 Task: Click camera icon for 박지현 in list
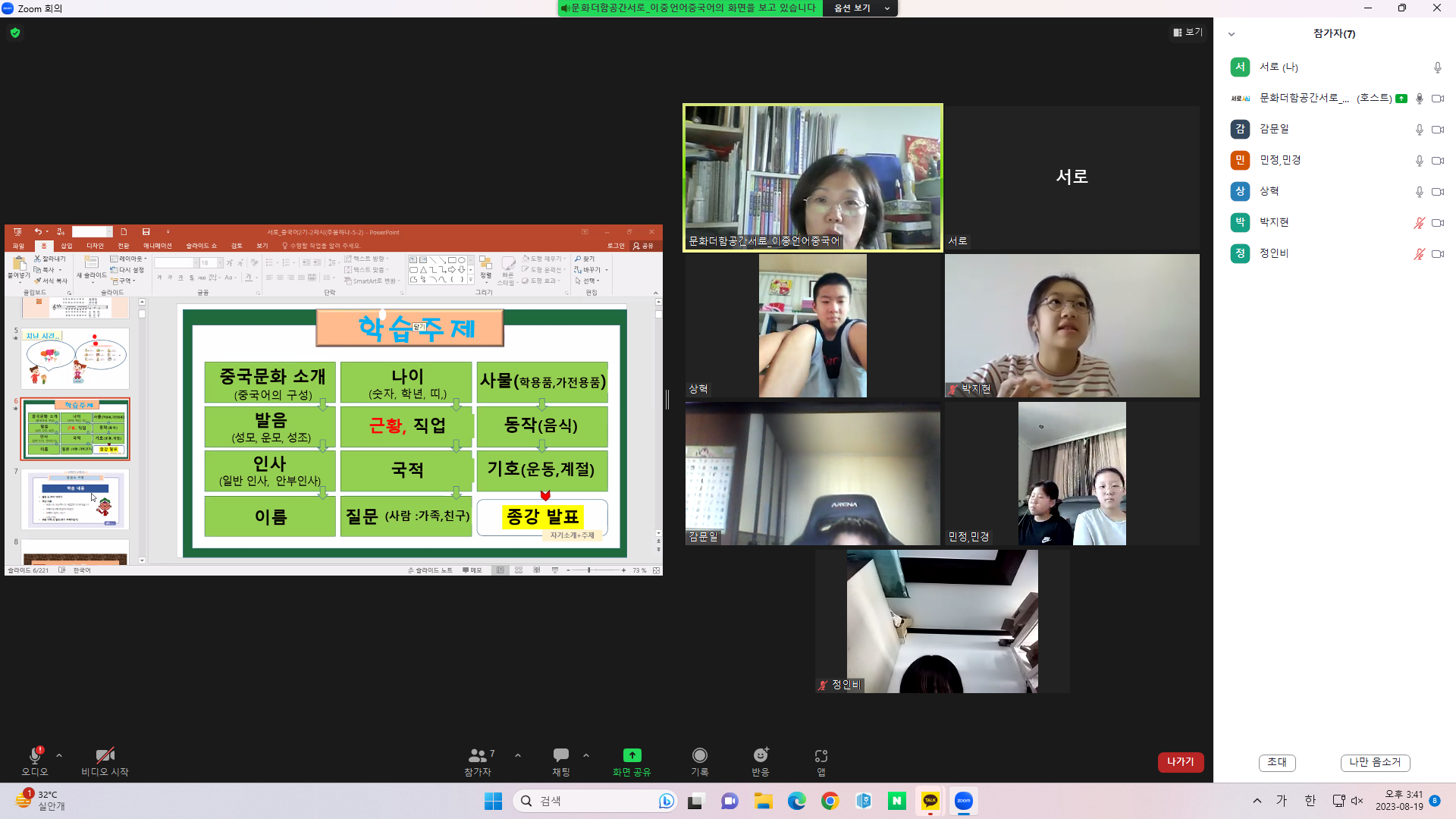pyautogui.click(x=1437, y=223)
